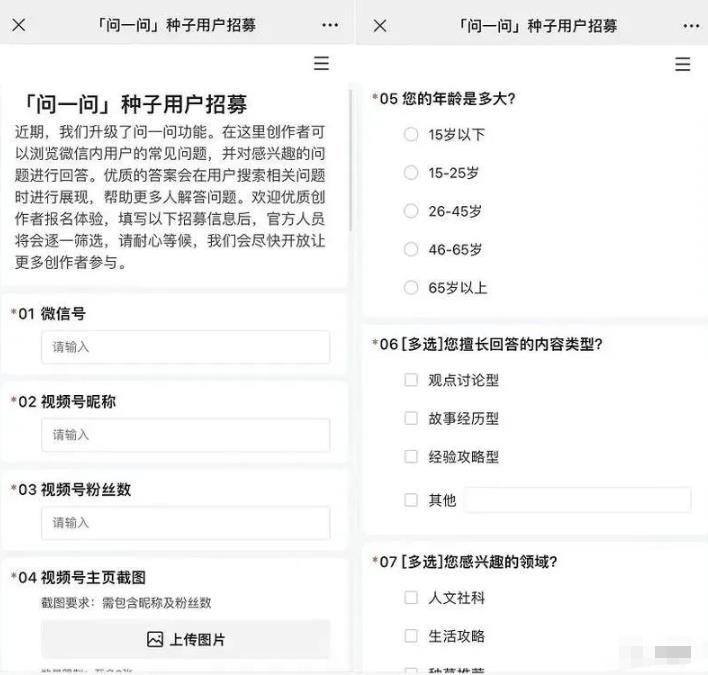Check the 人文社科 interest field
The image size is (708, 675).
(411, 597)
